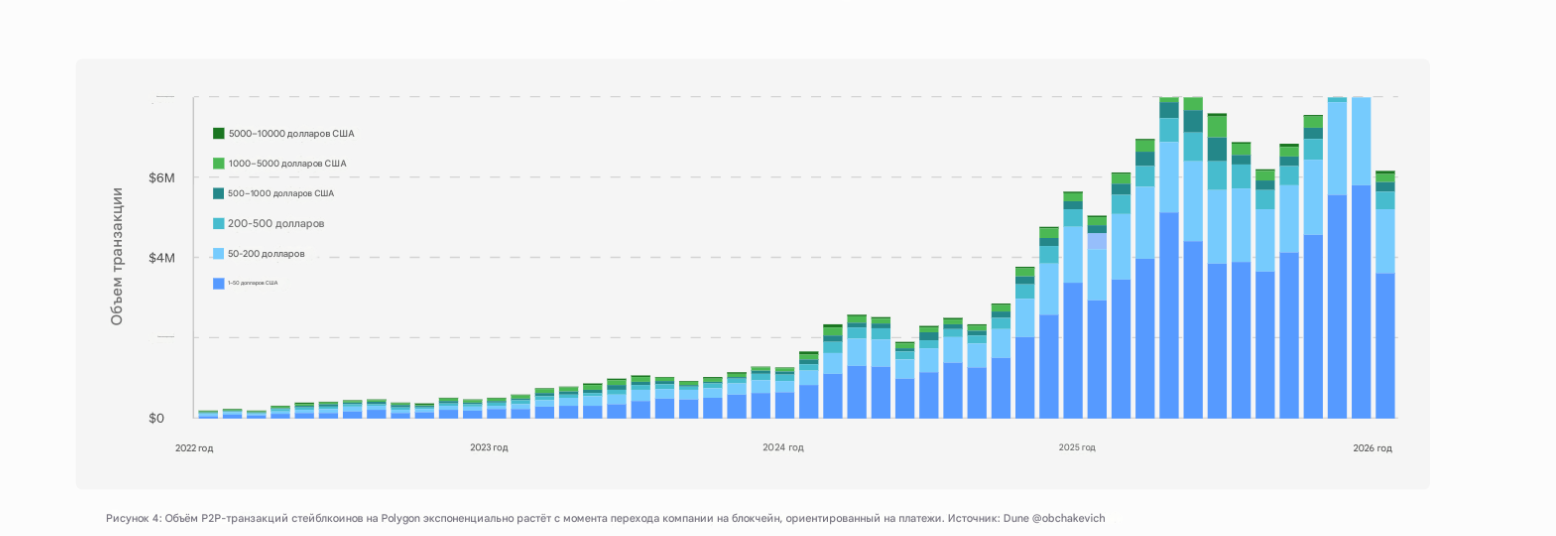Click the 'Объем транзакции' axis title
This screenshot has width=1556, height=536.
click(117, 256)
